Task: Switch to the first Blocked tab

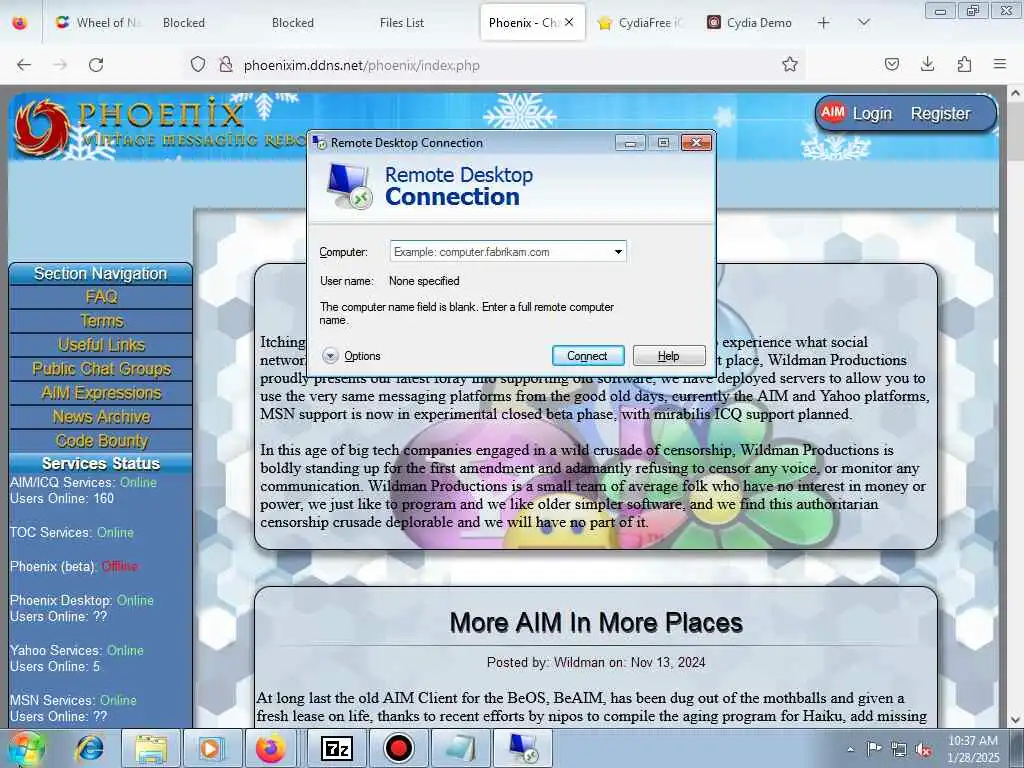Action: [184, 23]
